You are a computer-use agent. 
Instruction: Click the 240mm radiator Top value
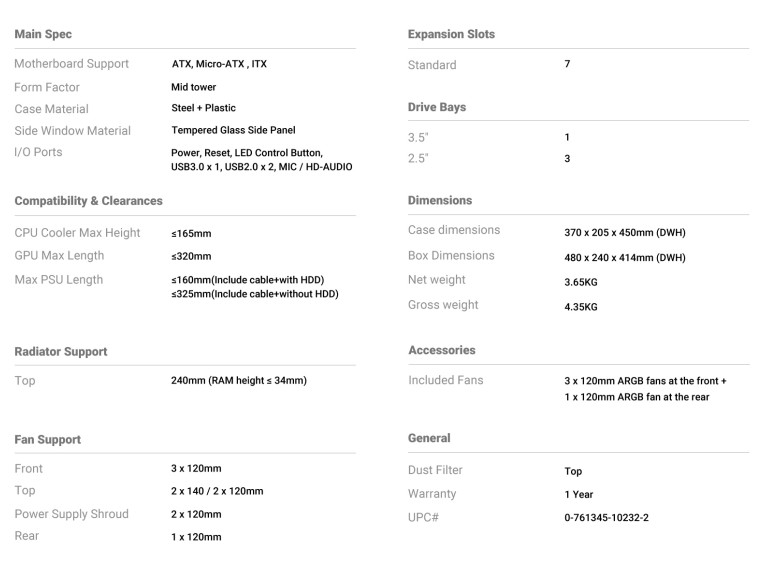pos(238,380)
